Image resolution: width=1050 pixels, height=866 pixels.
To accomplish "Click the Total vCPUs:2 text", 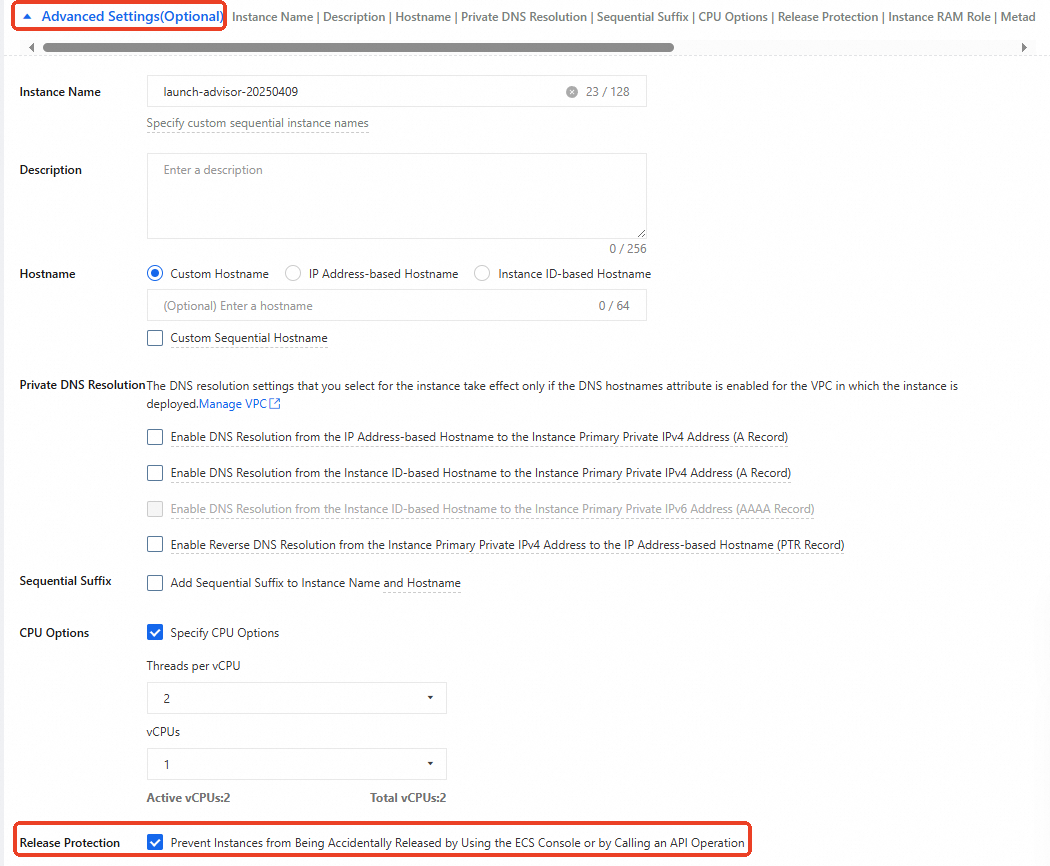I will (x=408, y=798).
